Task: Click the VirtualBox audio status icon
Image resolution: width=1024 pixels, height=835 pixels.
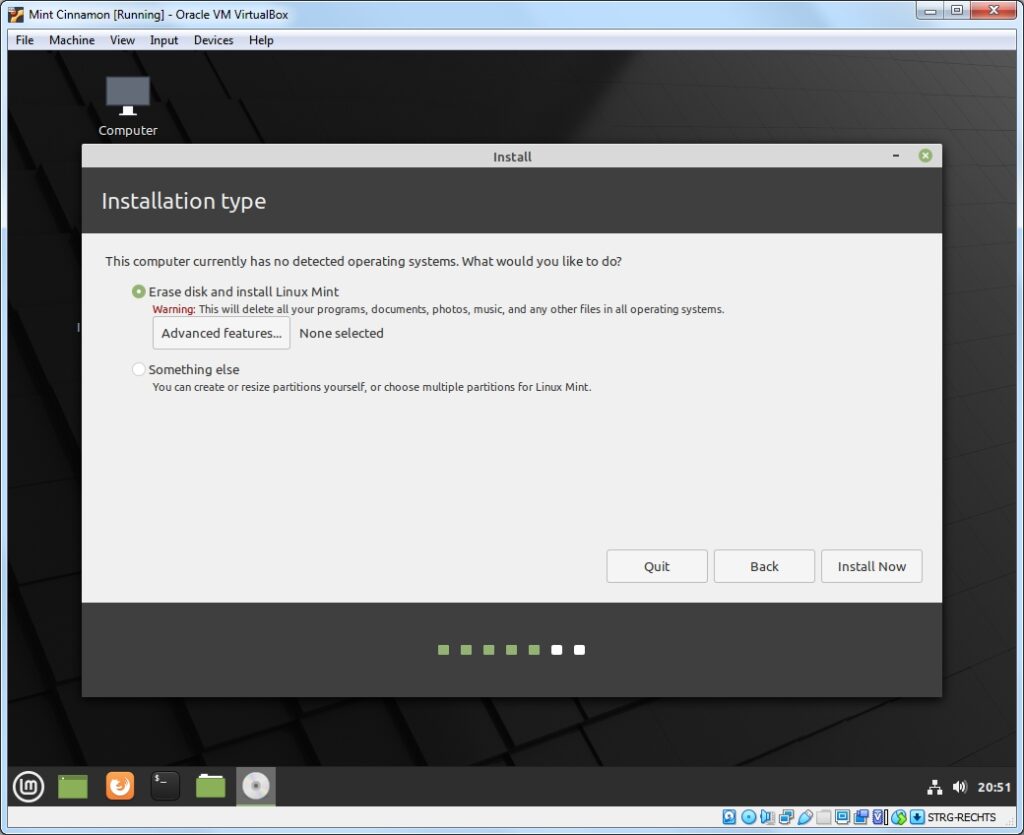Action: tap(767, 817)
